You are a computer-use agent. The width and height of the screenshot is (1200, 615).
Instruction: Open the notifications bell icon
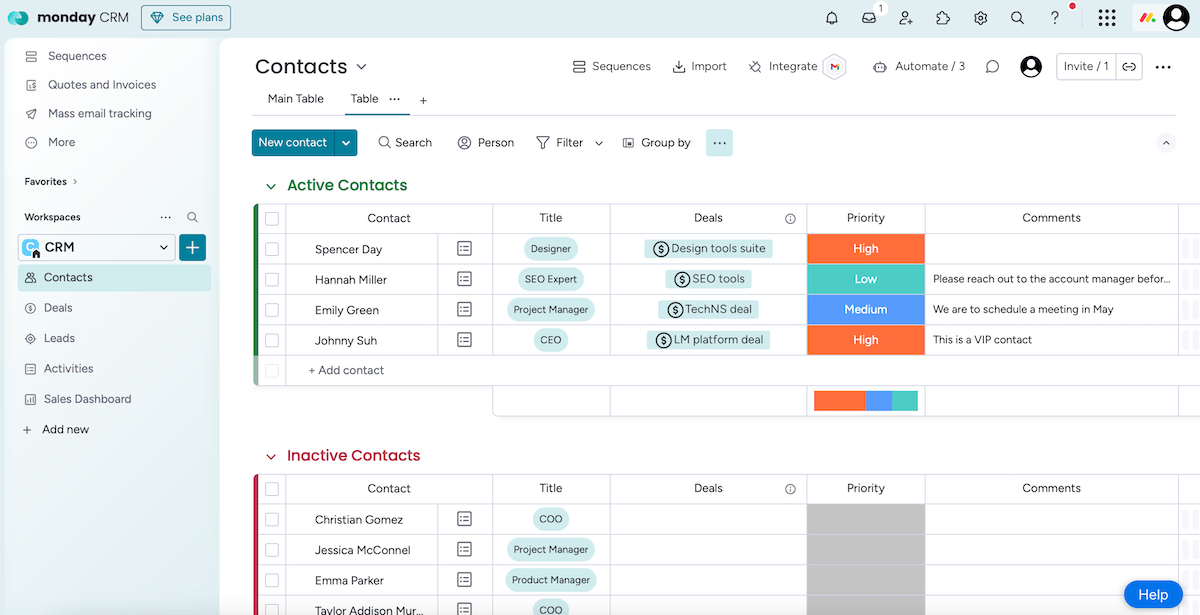click(x=831, y=17)
